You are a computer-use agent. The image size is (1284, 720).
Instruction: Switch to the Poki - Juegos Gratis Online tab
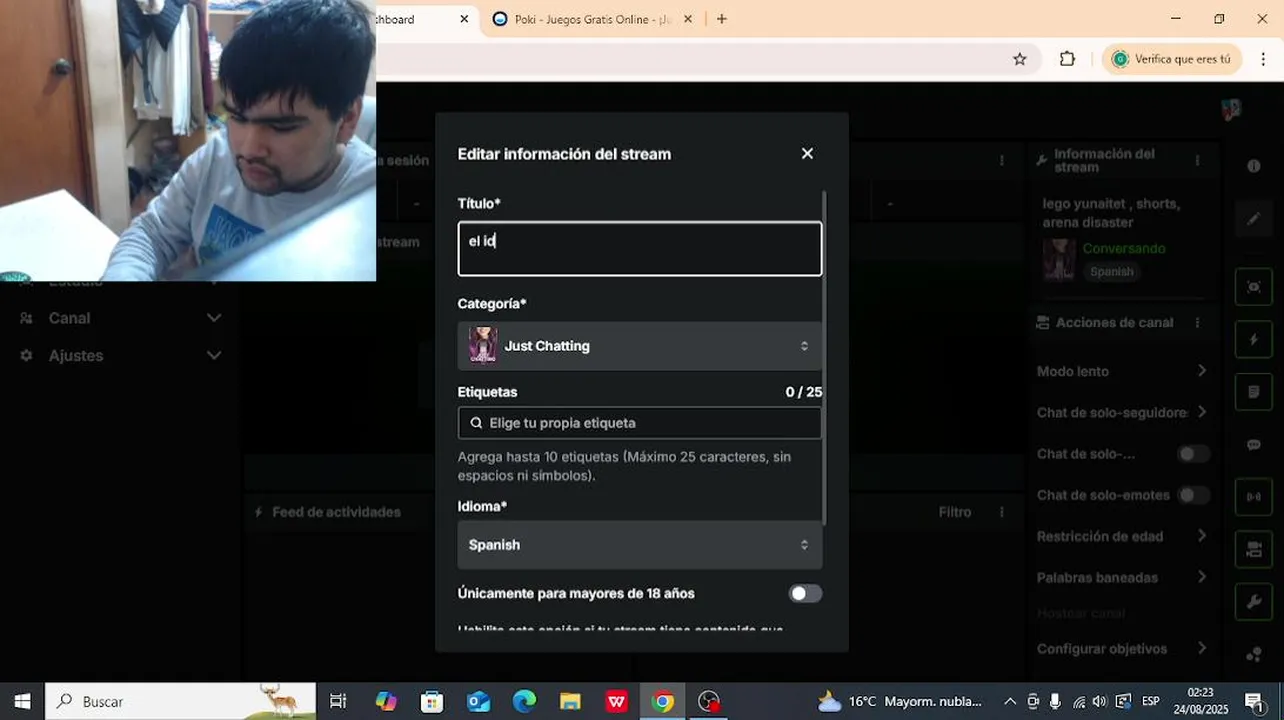tap(592, 19)
